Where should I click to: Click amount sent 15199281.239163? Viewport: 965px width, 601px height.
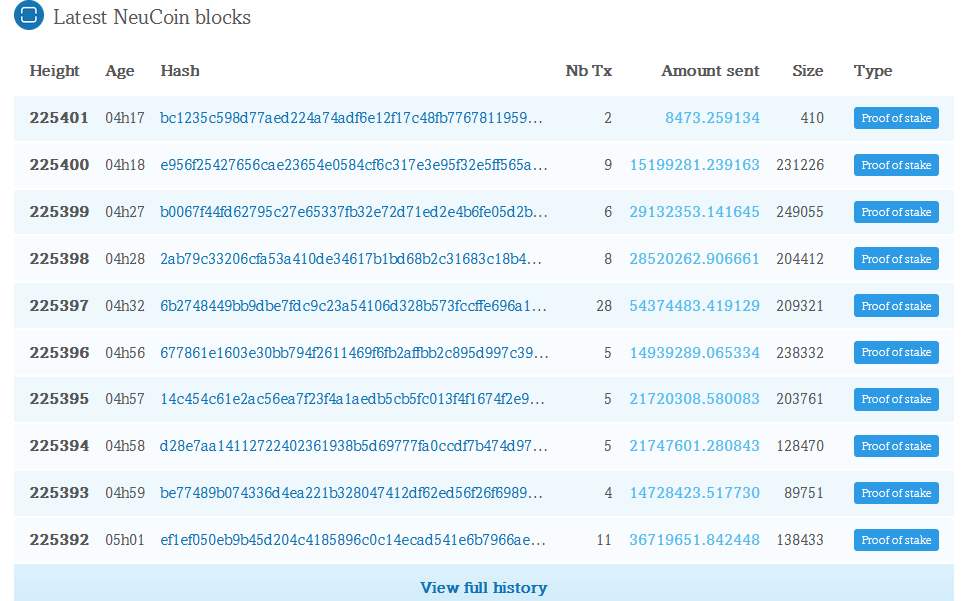[x=694, y=165]
